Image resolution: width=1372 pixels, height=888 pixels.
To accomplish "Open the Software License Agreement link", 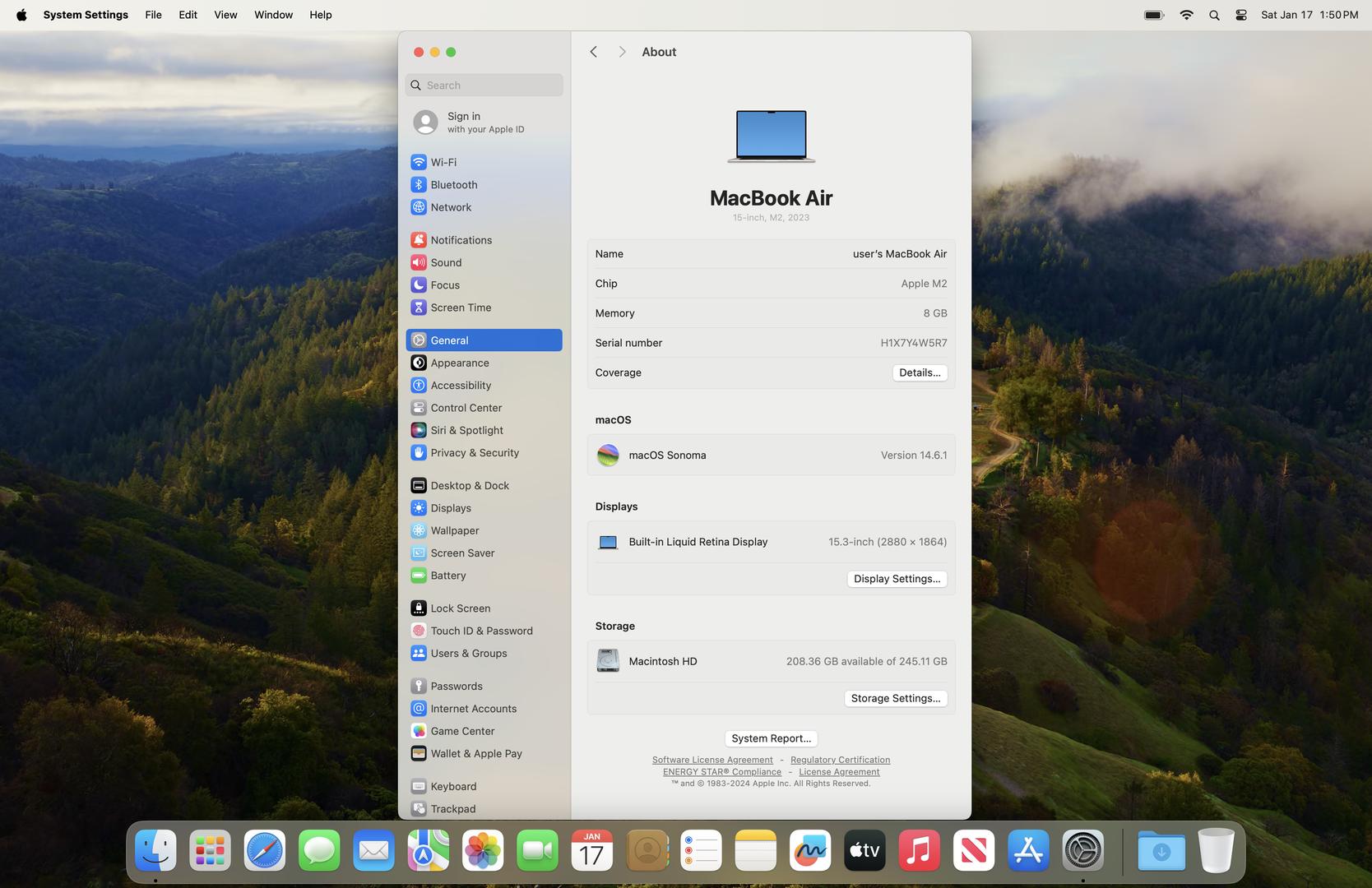I will coord(712,760).
